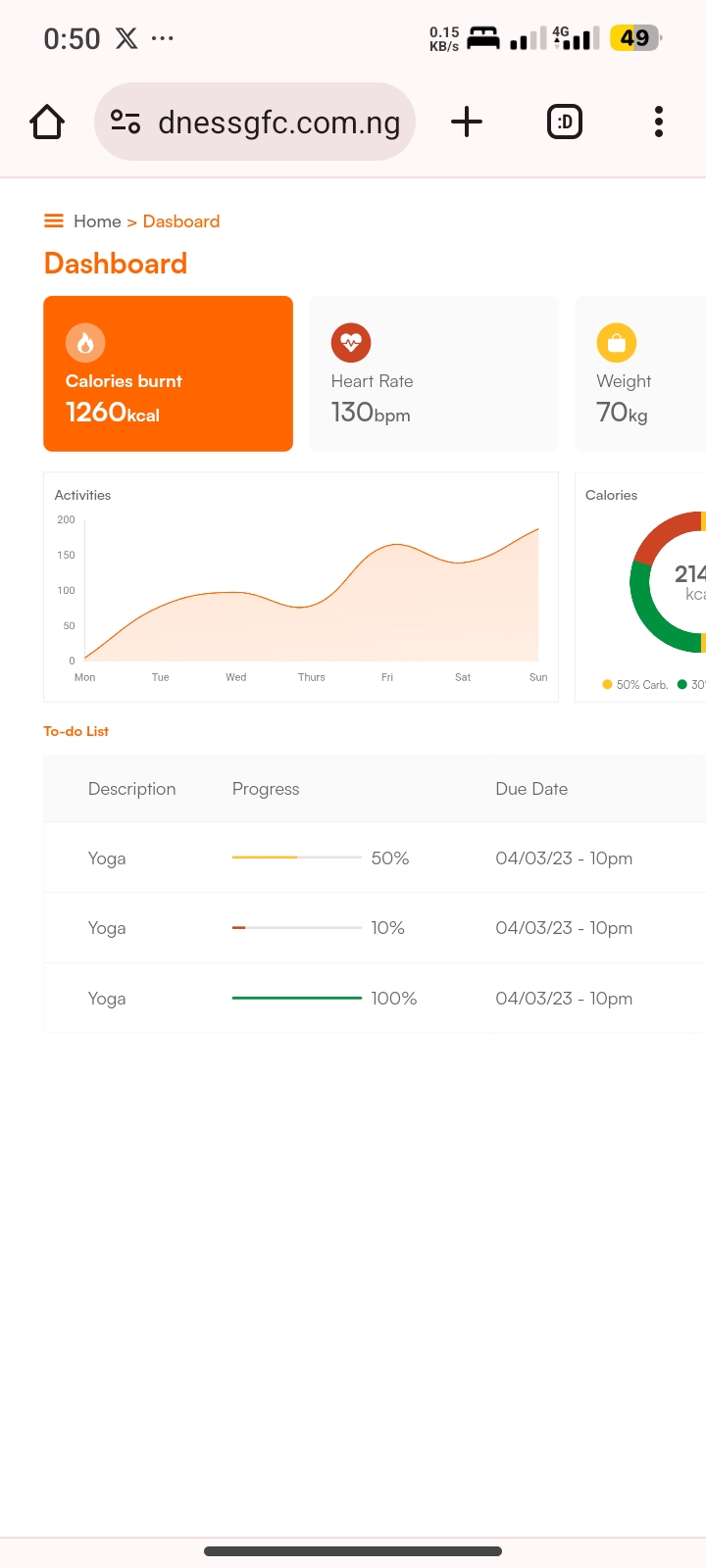Click the heart rate icon
706x1568 pixels.
click(351, 343)
